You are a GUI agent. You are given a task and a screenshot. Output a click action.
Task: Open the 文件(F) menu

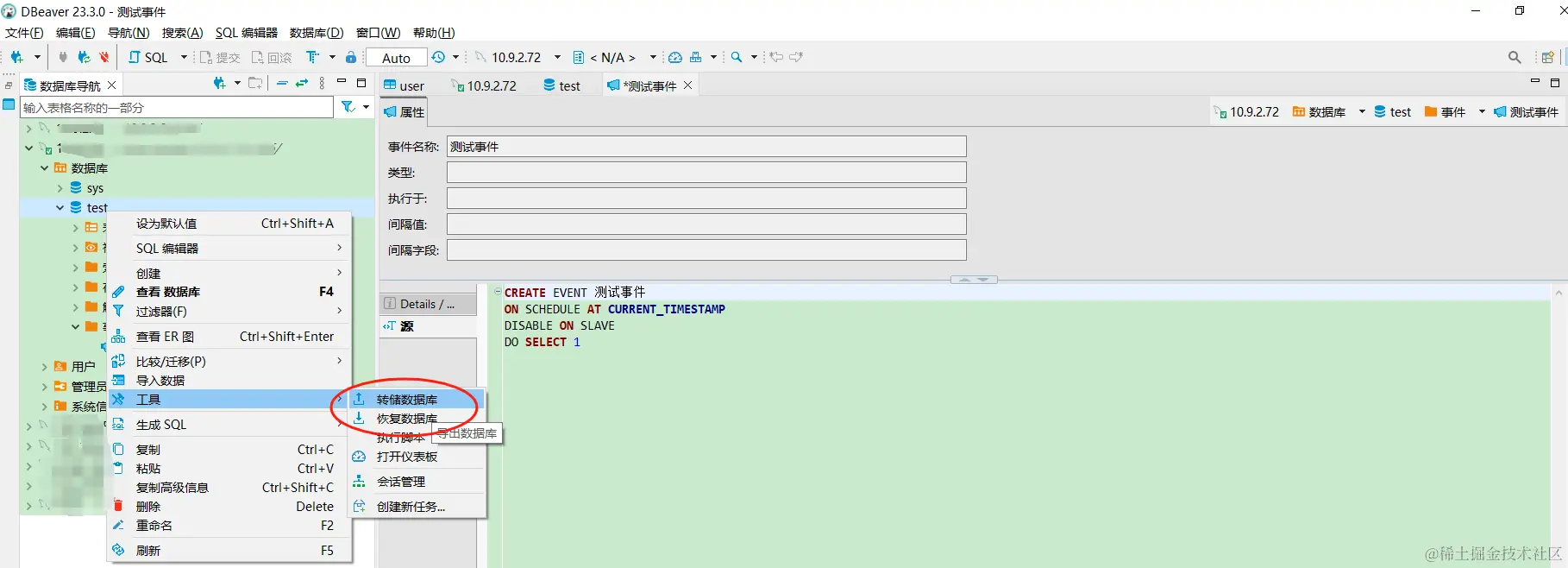pyautogui.click(x=24, y=33)
